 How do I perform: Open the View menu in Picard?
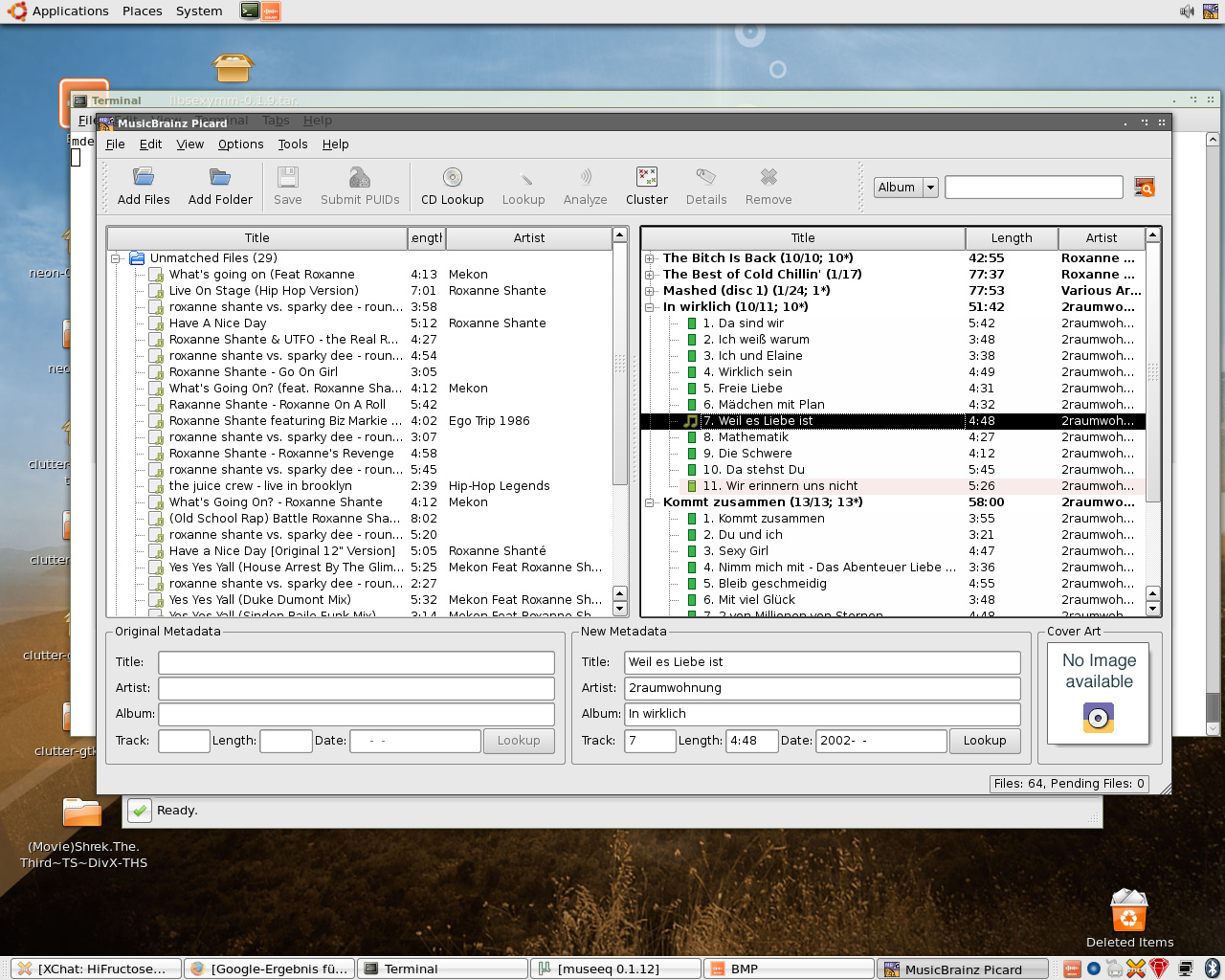(x=189, y=145)
